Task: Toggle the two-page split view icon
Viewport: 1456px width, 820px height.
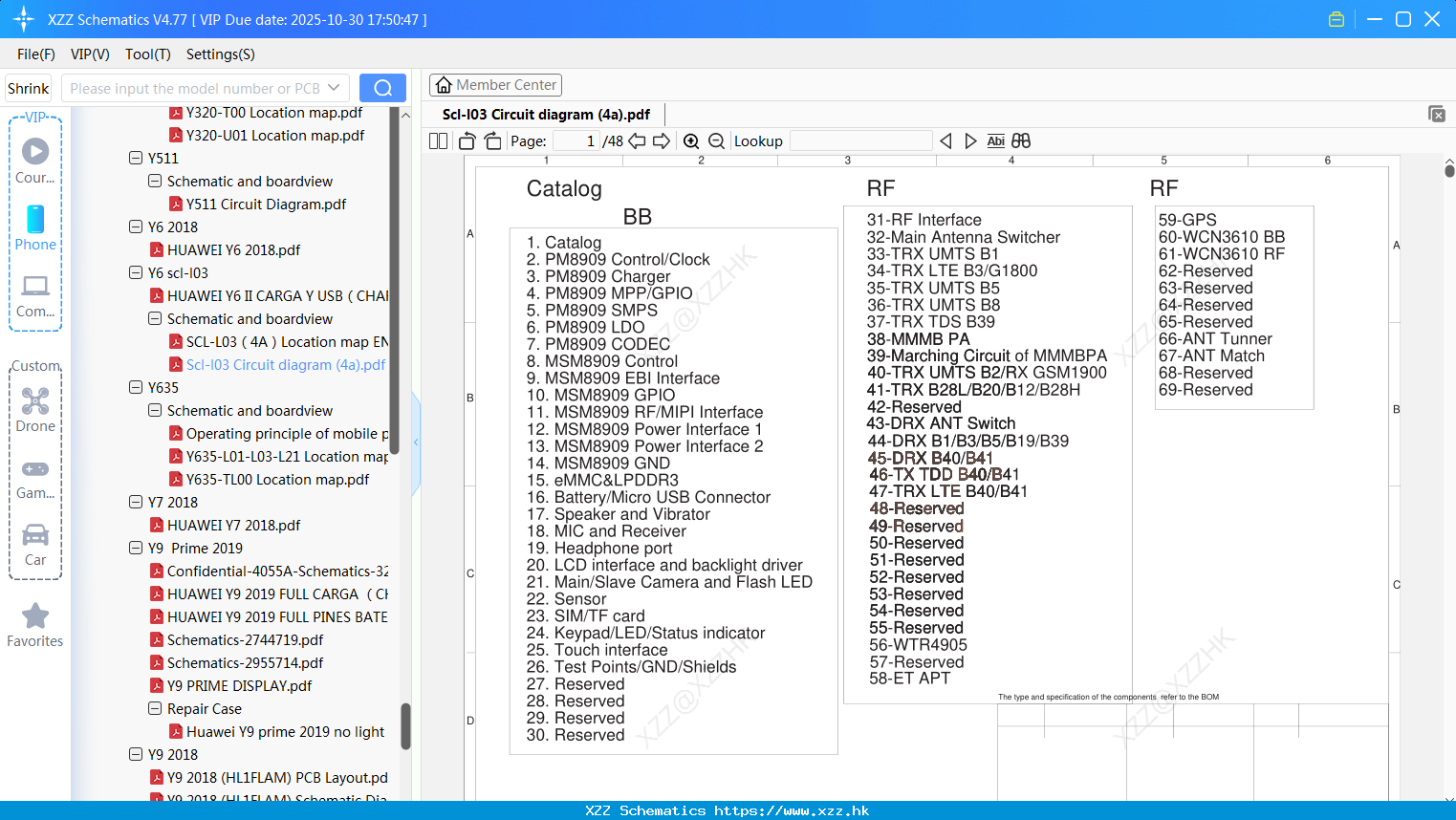Action: pos(438,141)
